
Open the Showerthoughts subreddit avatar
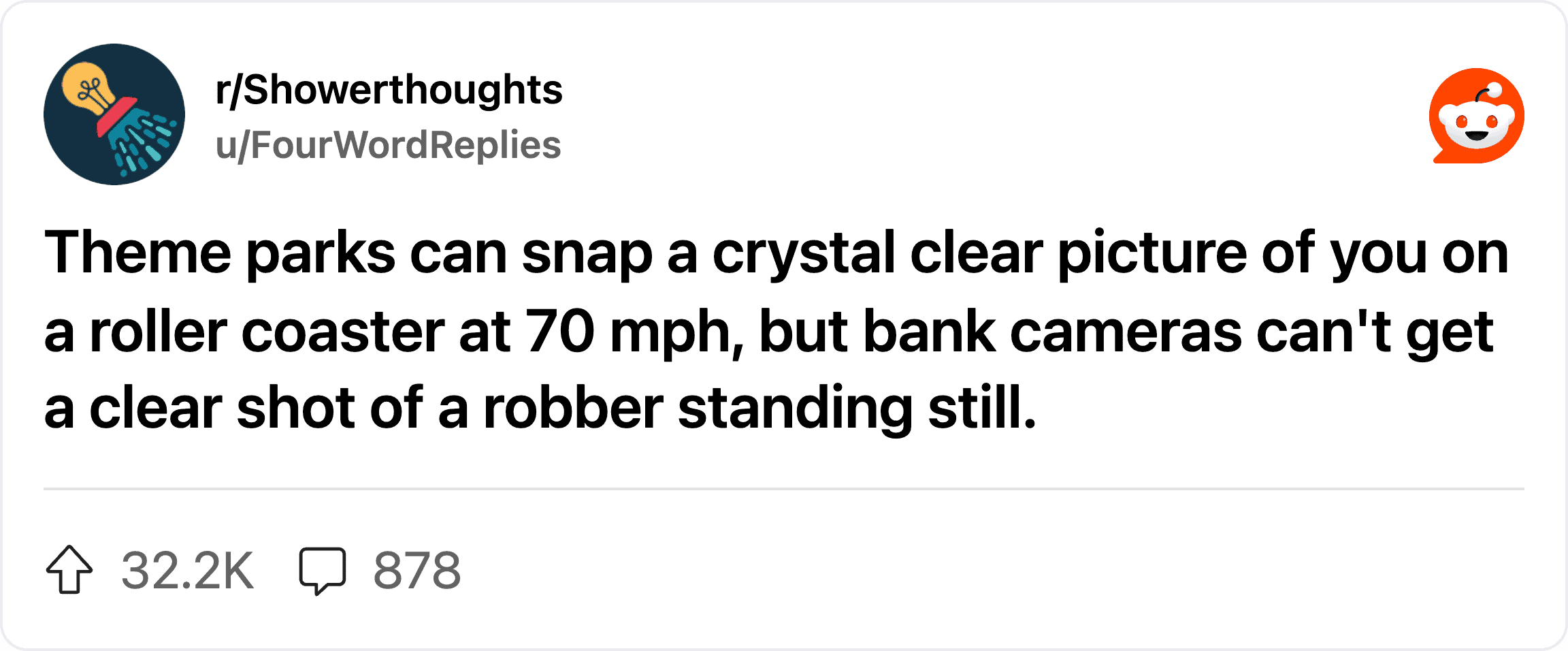(114, 114)
